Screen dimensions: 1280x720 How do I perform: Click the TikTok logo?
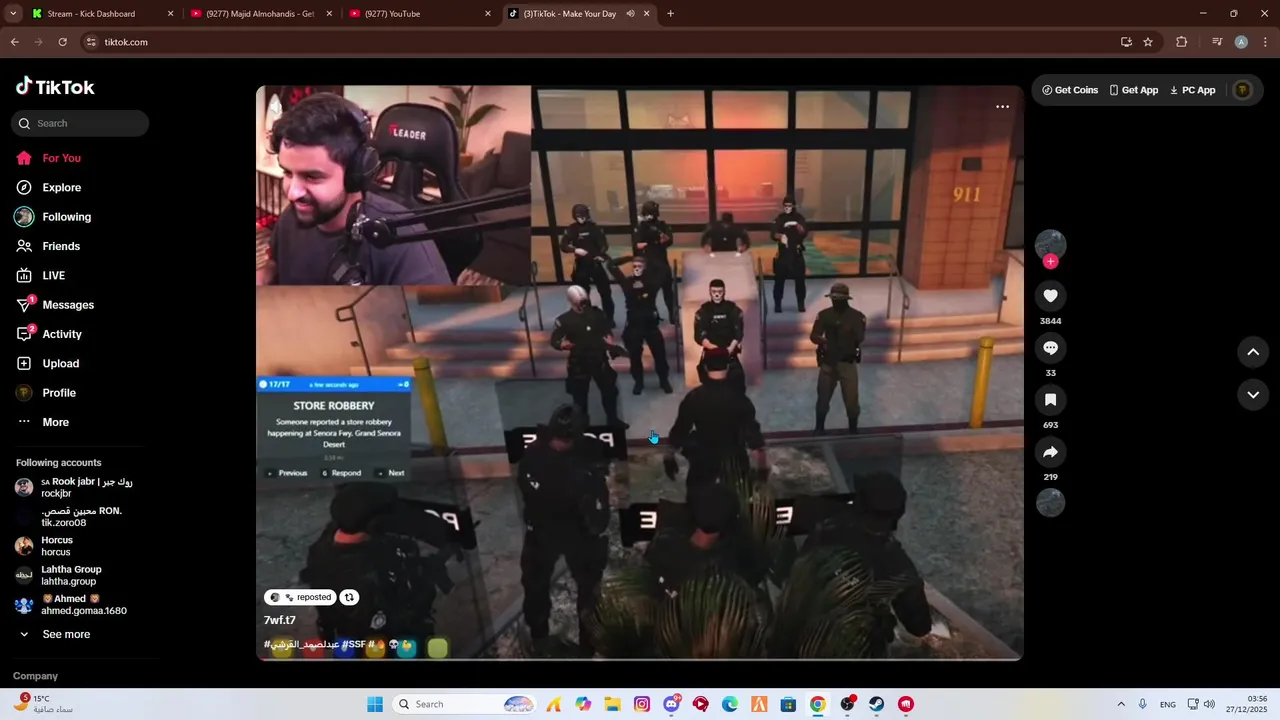(x=55, y=87)
